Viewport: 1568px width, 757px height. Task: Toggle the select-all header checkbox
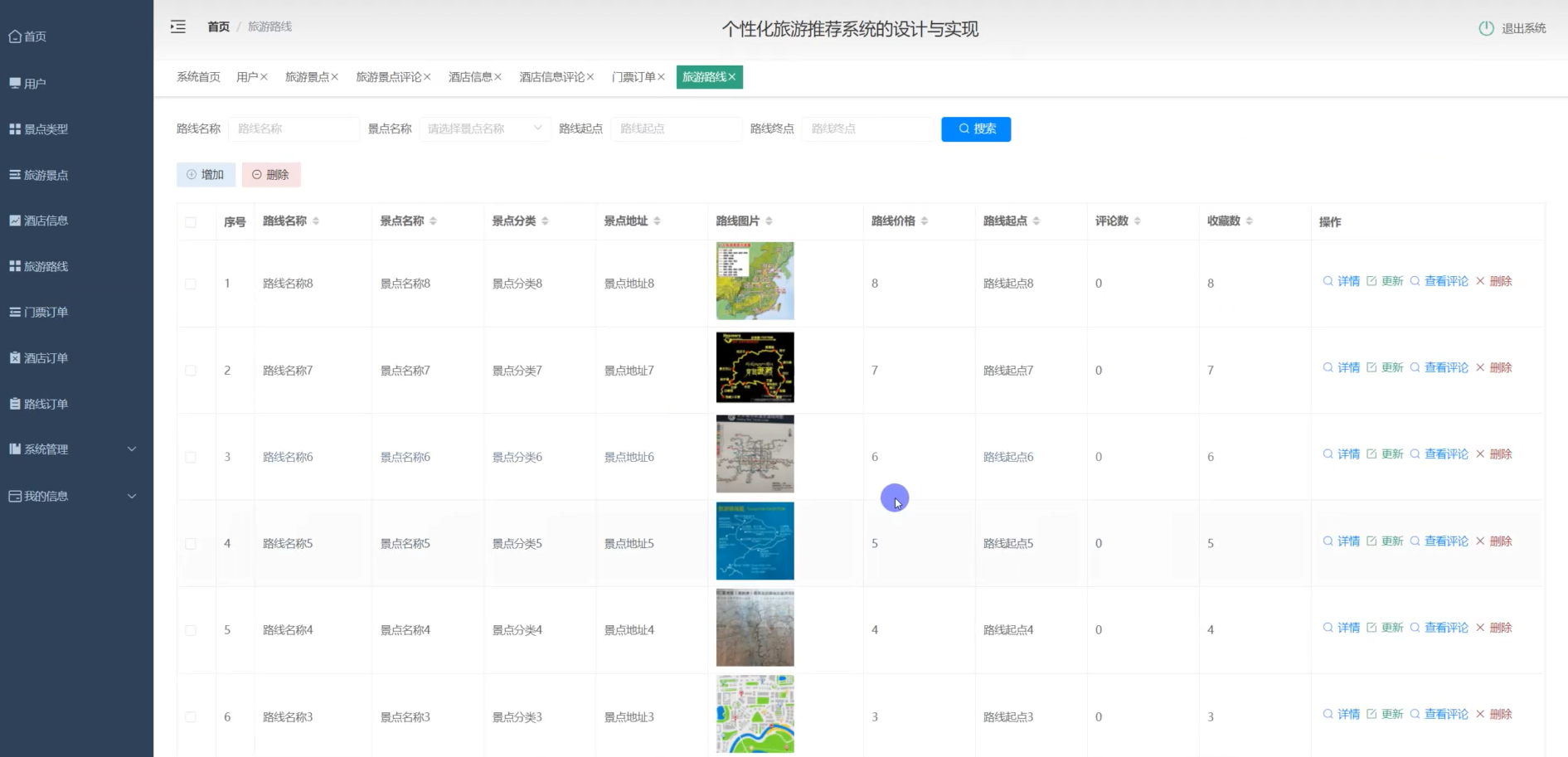coord(191,222)
